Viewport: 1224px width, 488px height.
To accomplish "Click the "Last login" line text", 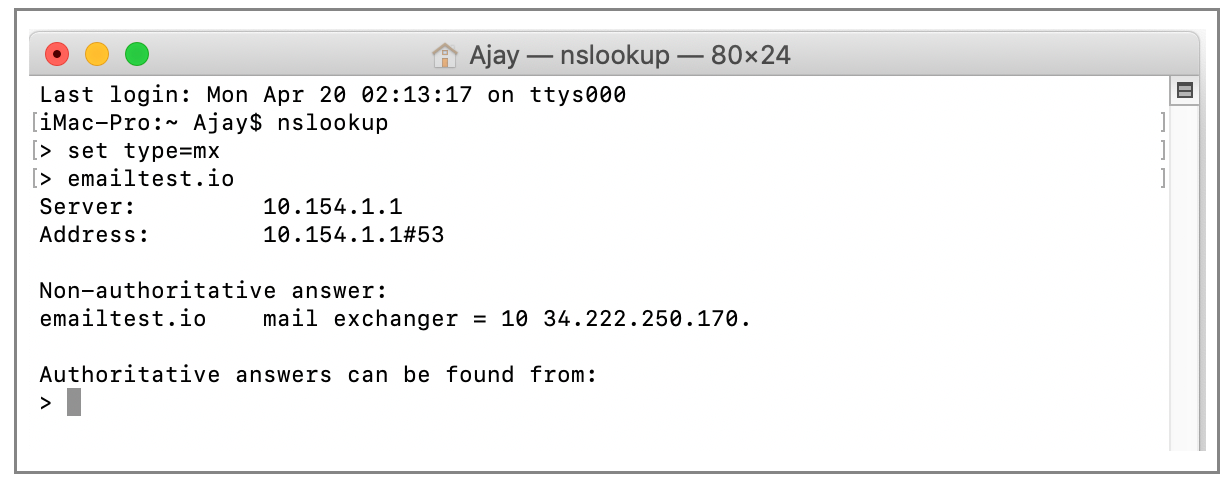I will (333, 96).
